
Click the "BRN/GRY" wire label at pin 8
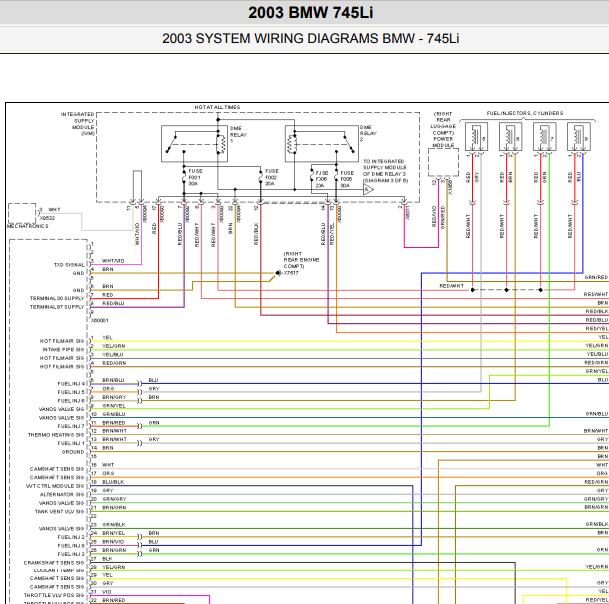pos(114,397)
